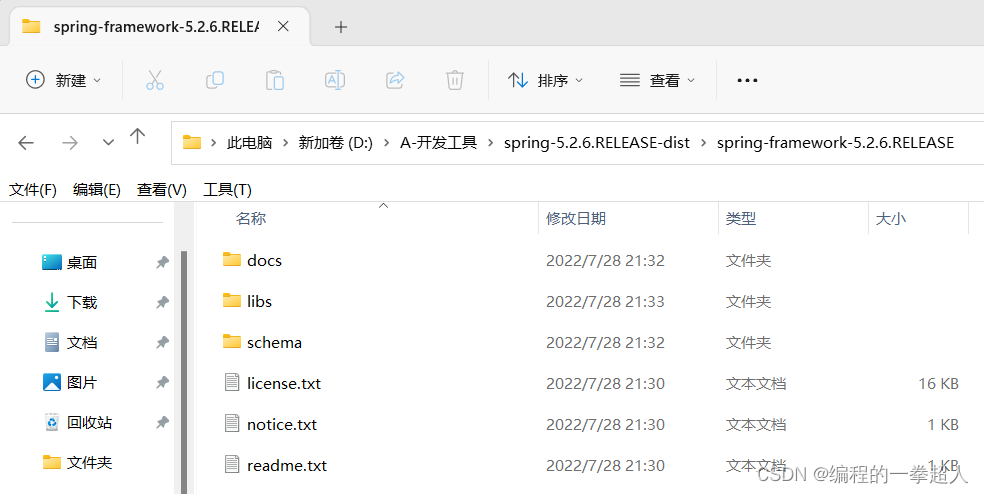Open the 查看 (View) dropdown
The height and width of the screenshot is (494, 984).
point(657,80)
